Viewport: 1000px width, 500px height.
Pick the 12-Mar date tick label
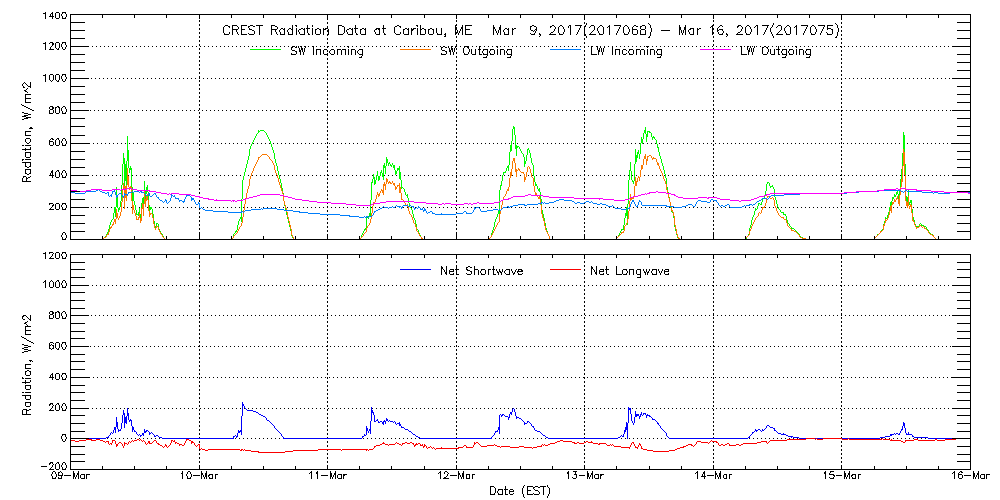pos(456,478)
